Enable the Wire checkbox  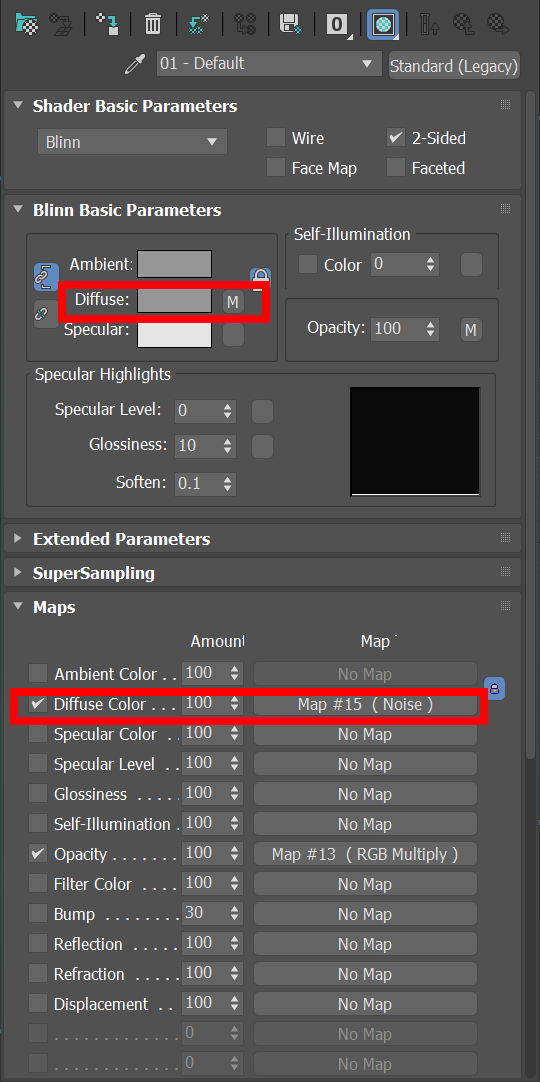[276, 137]
